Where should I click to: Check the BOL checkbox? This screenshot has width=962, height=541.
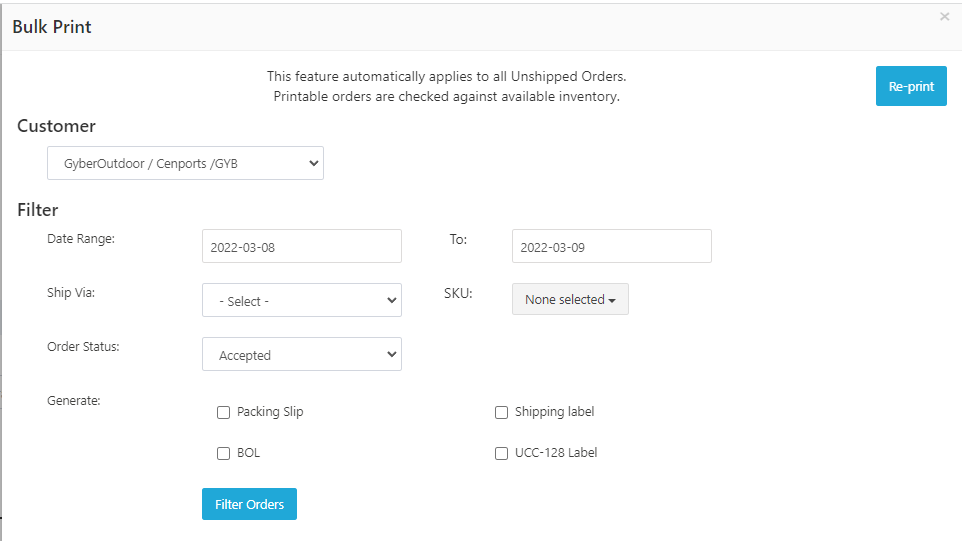coord(224,453)
